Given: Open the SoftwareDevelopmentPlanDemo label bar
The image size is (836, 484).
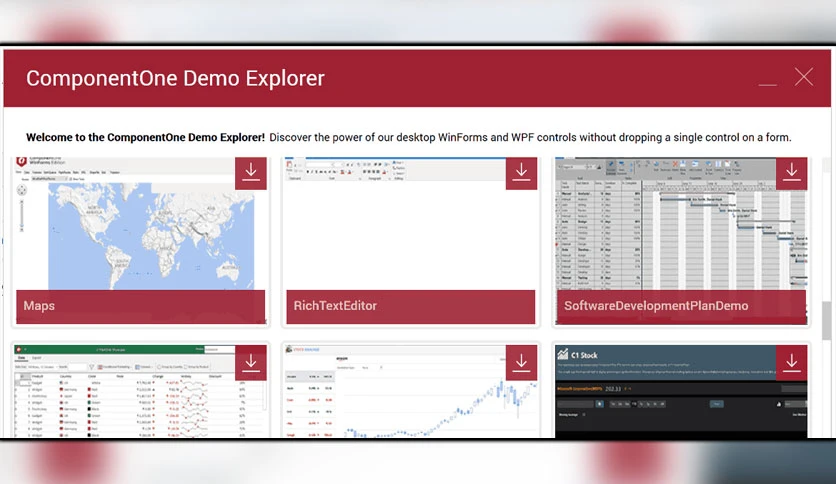Looking at the screenshot, I should click(x=681, y=306).
